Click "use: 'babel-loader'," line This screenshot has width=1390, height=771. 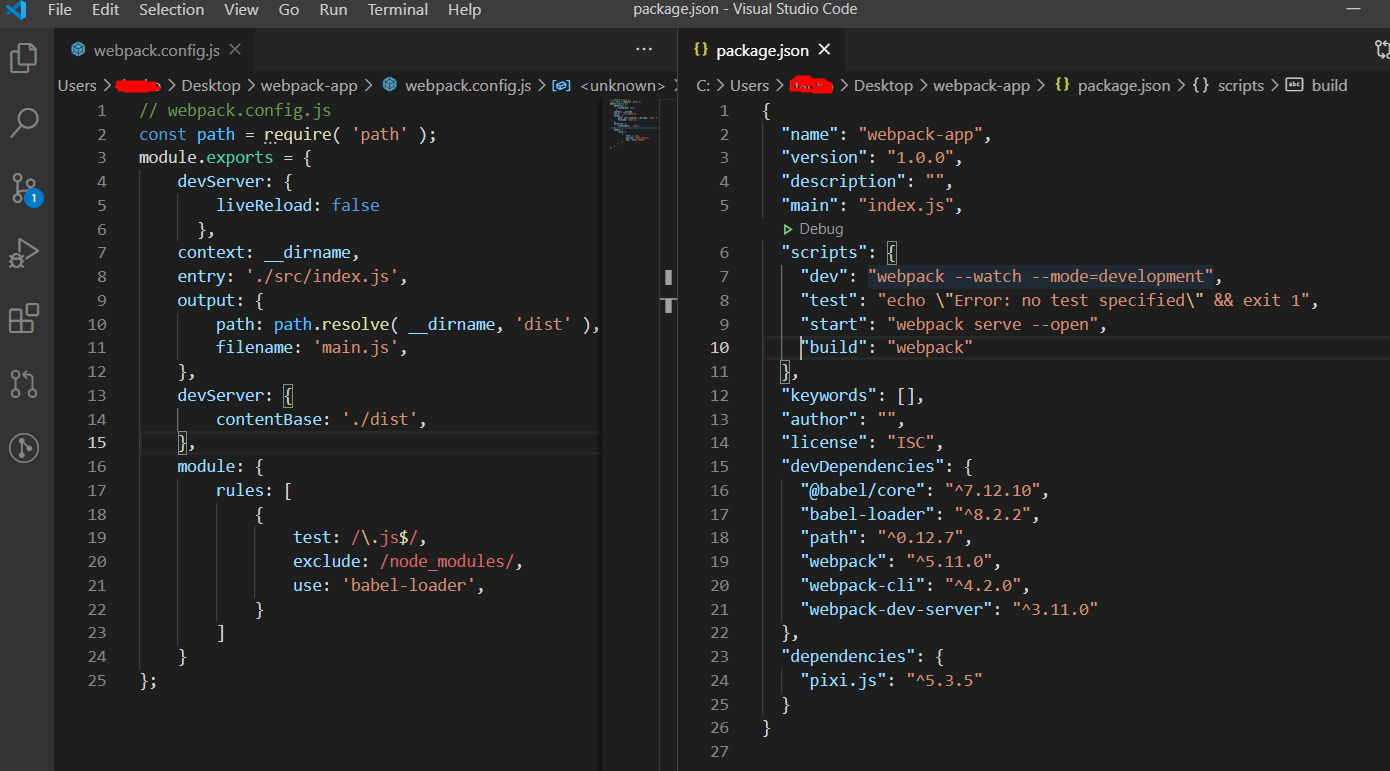(389, 586)
